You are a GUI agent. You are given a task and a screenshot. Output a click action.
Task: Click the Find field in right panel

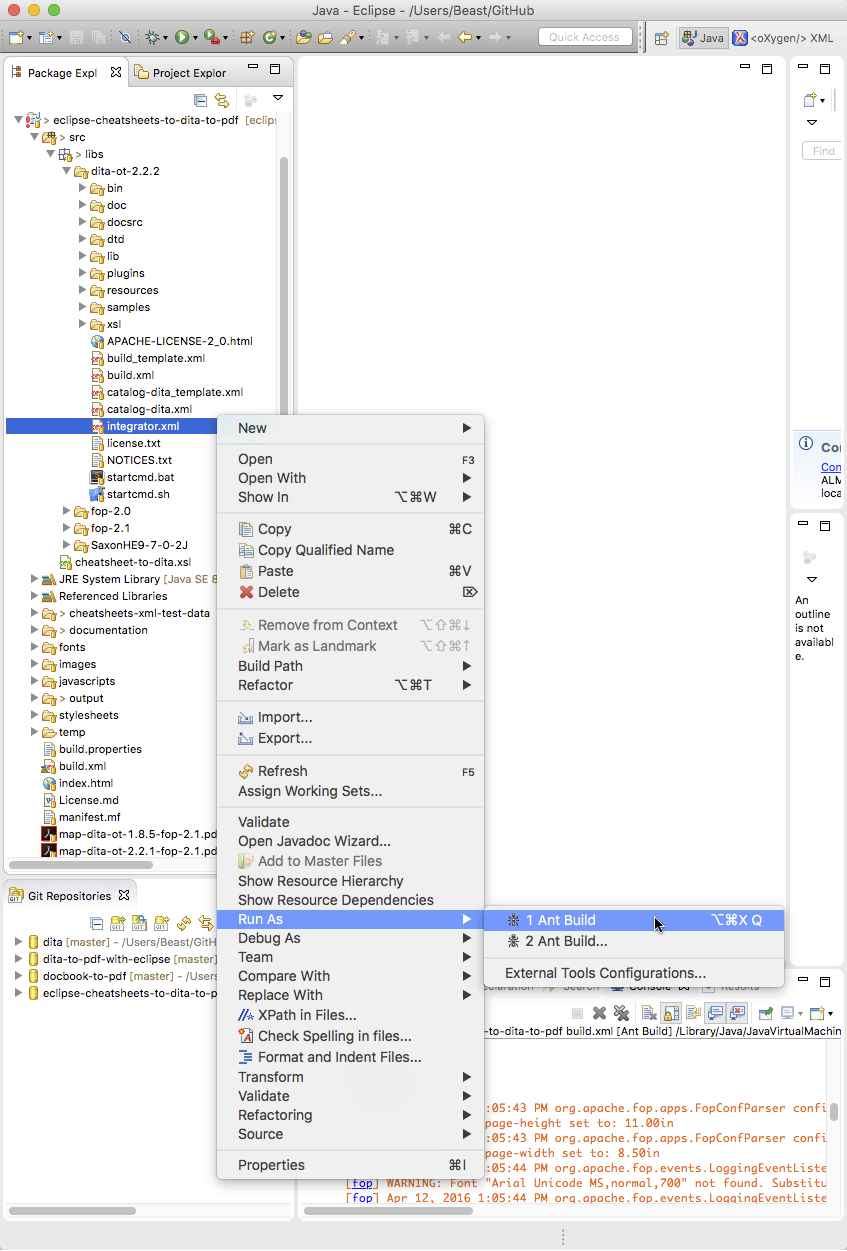pos(823,151)
